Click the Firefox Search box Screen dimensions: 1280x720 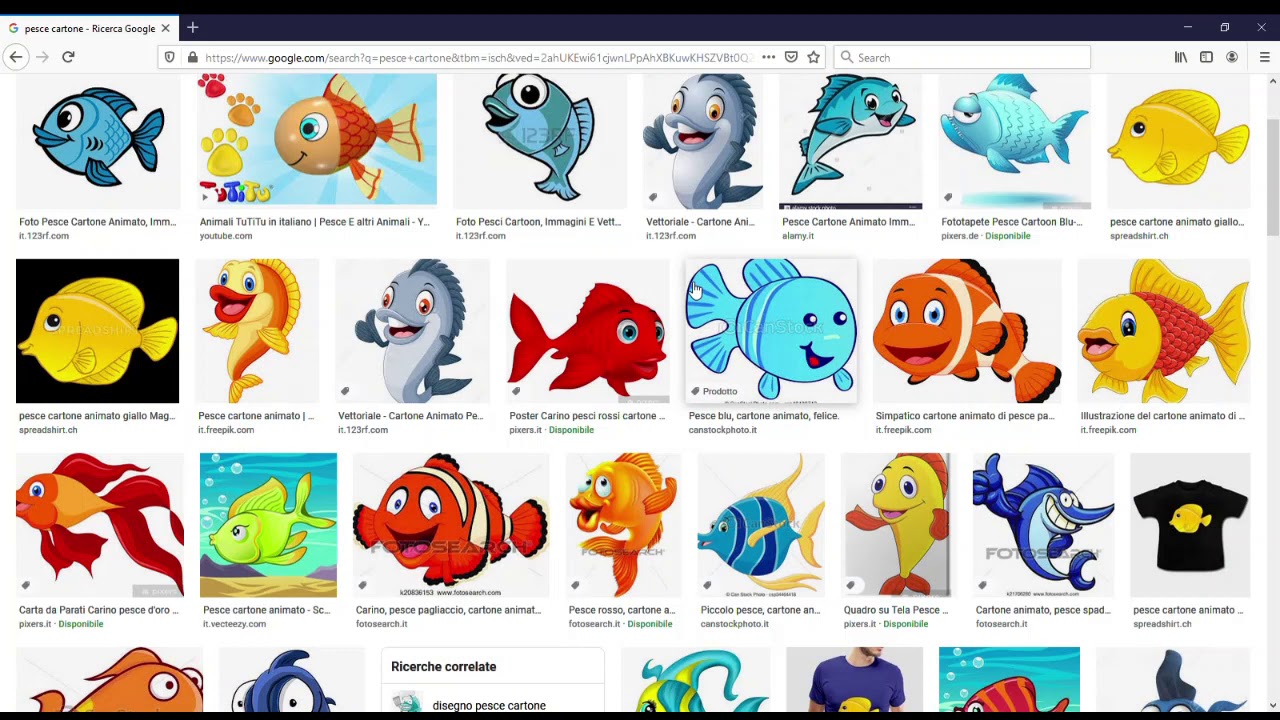[962, 57]
